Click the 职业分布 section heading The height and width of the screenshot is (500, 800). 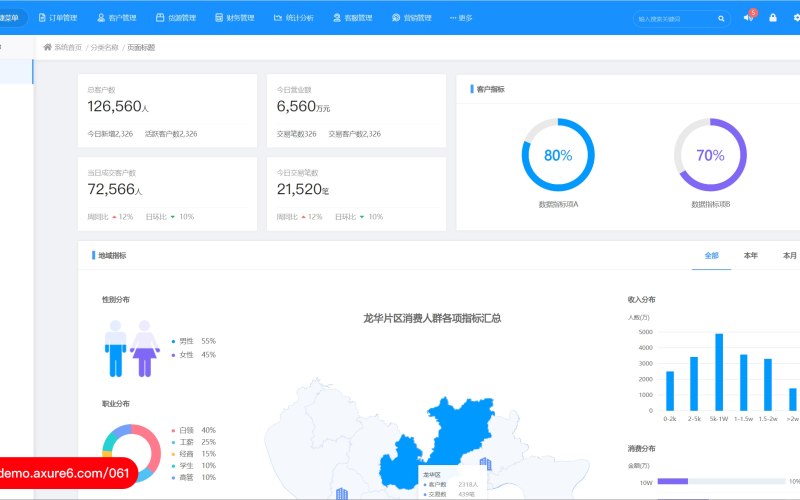(x=116, y=404)
